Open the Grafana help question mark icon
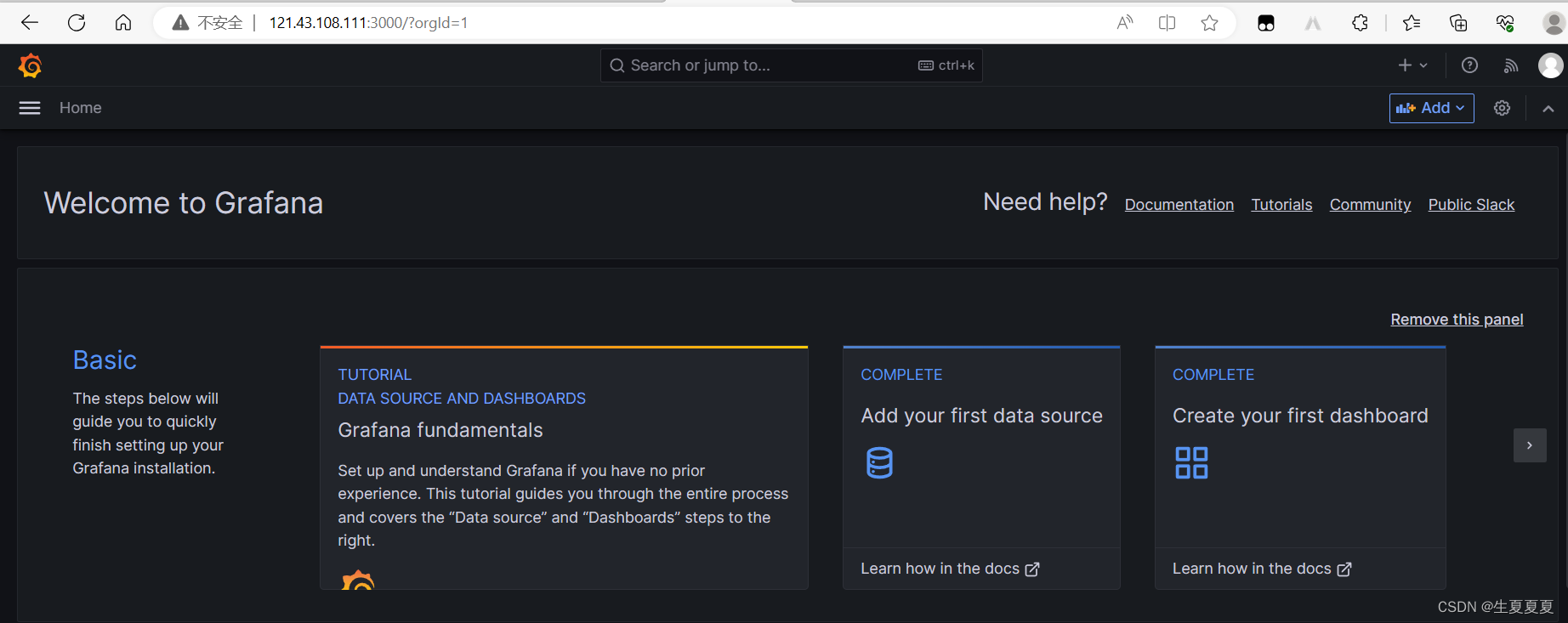1568x623 pixels. pyautogui.click(x=1469, y=65)
